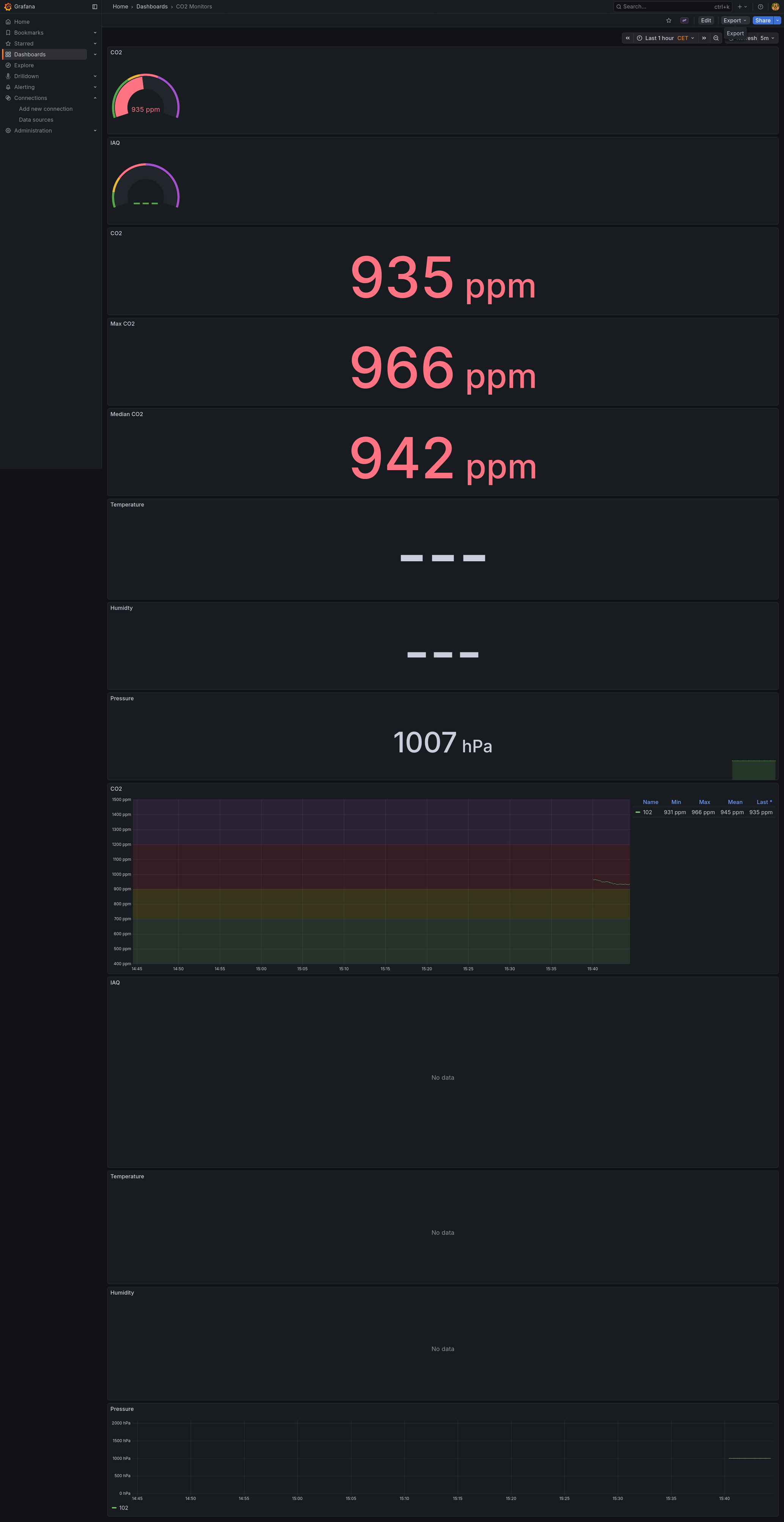
Task: Click the Grafana logo icon
Action: (x=8, y=6)
